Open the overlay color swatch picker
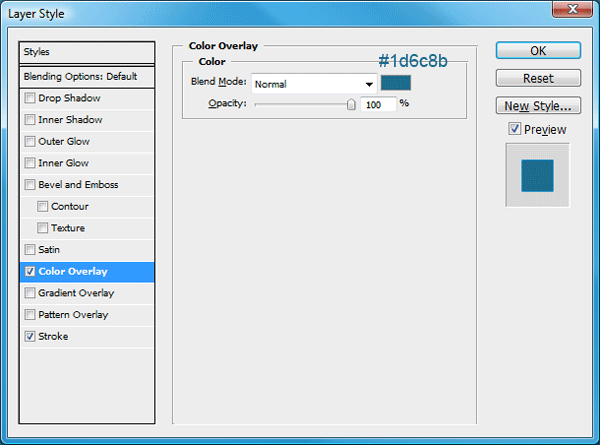This screenshot has width=600, height=445. 396,83
